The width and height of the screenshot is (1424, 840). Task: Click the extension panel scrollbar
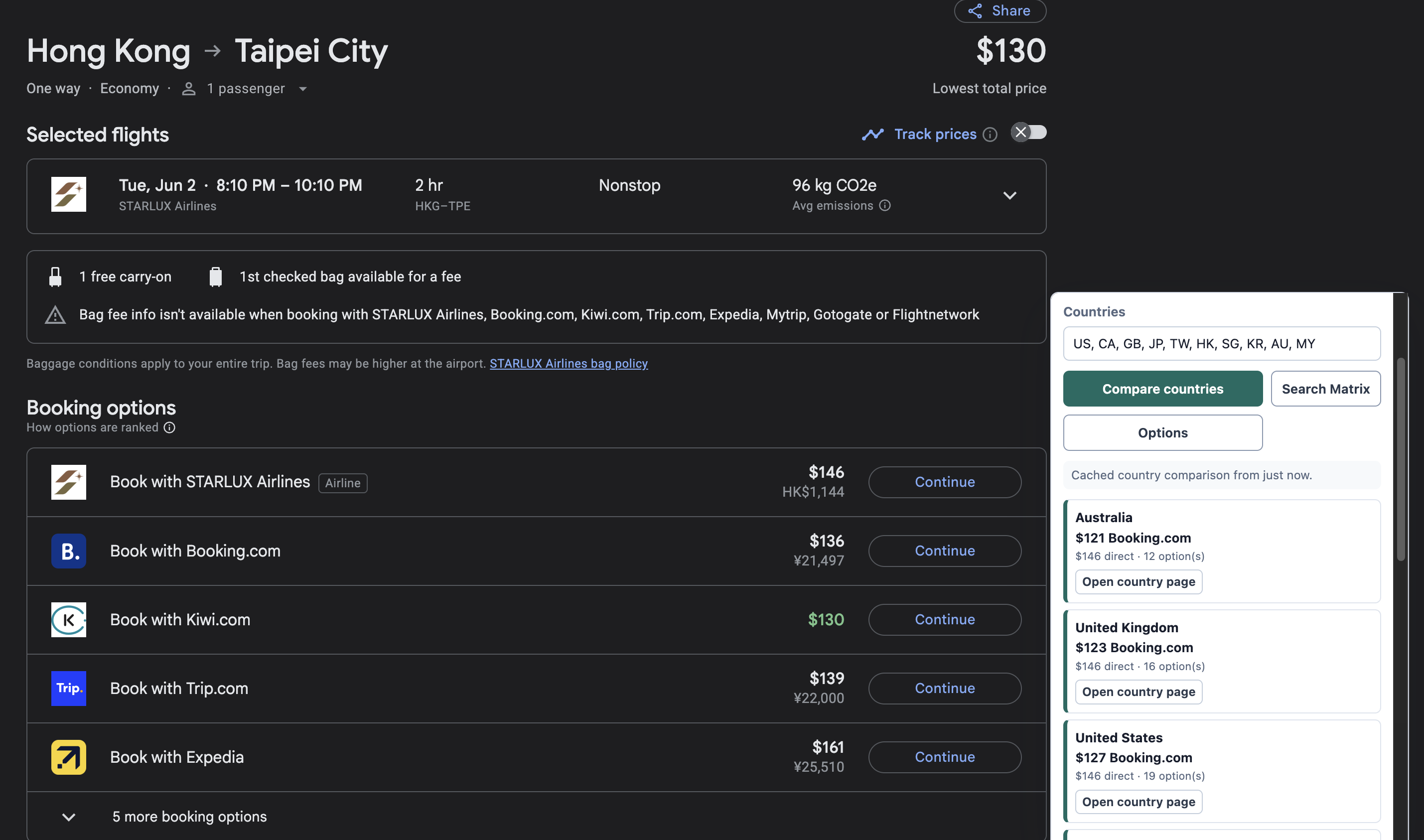click(x=1401, y=459)
